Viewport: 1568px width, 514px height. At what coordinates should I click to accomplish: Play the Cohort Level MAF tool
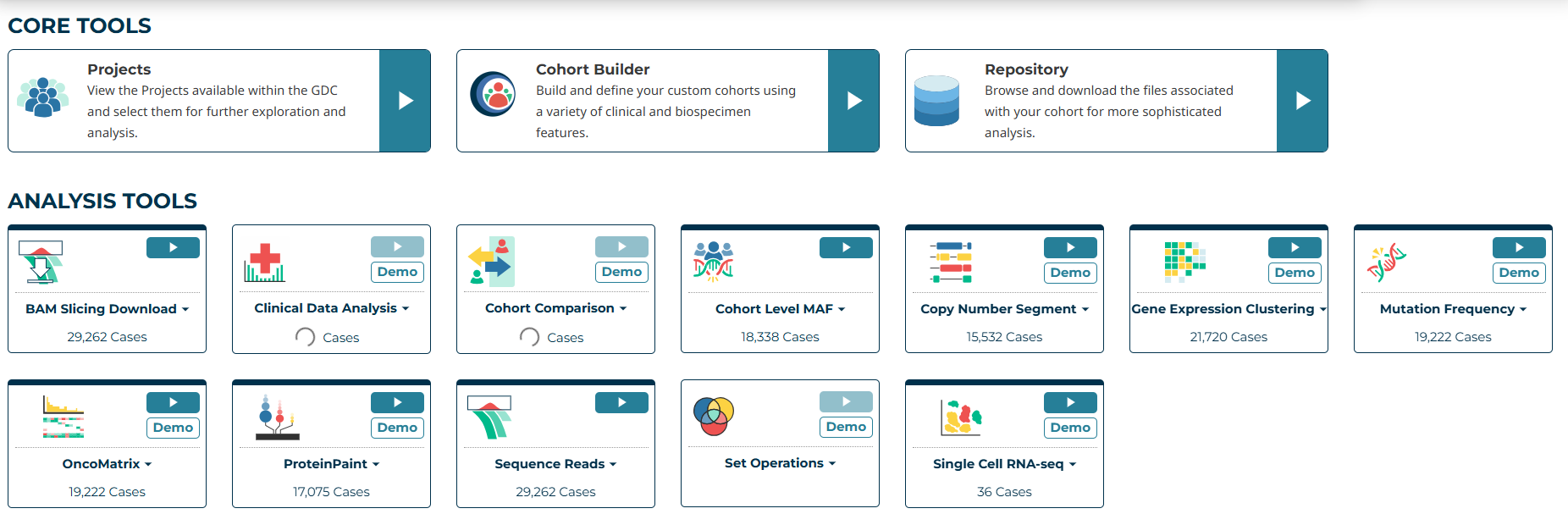tap(846, 247)
